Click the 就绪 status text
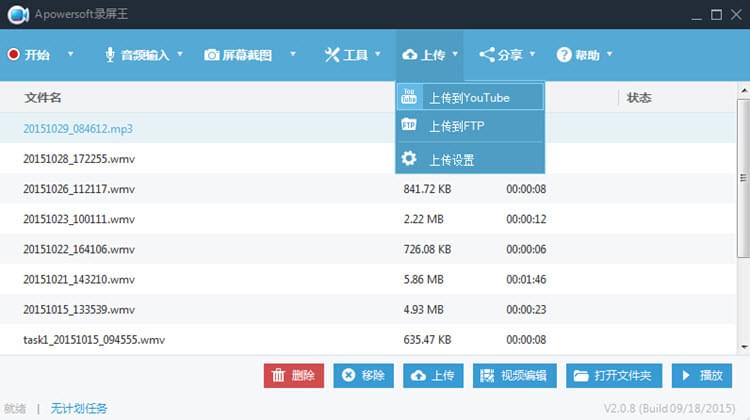Viewport: 750px width, 420px height. pyautogui.click(x=15, y=409)
